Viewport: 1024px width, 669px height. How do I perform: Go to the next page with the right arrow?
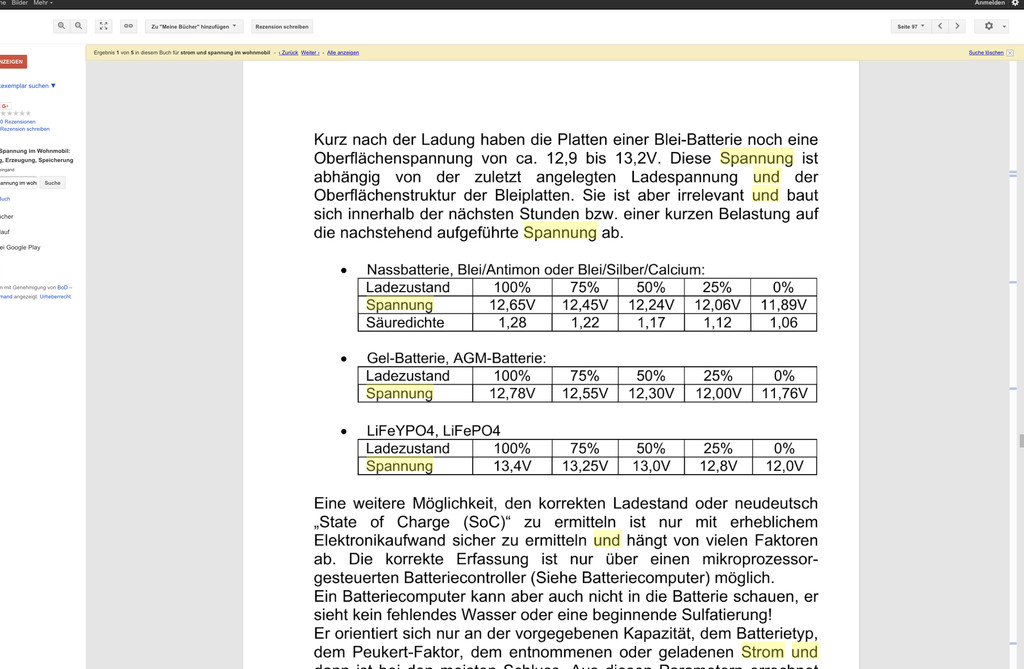coord(957,26)
